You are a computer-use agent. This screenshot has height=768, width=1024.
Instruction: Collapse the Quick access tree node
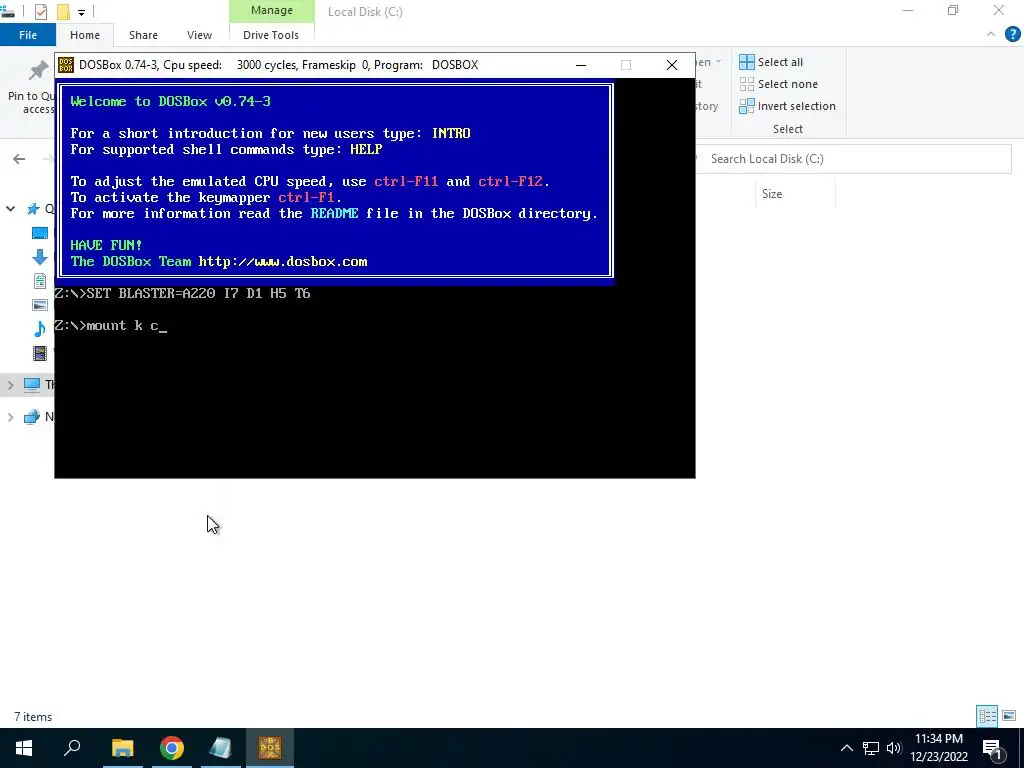10,209
